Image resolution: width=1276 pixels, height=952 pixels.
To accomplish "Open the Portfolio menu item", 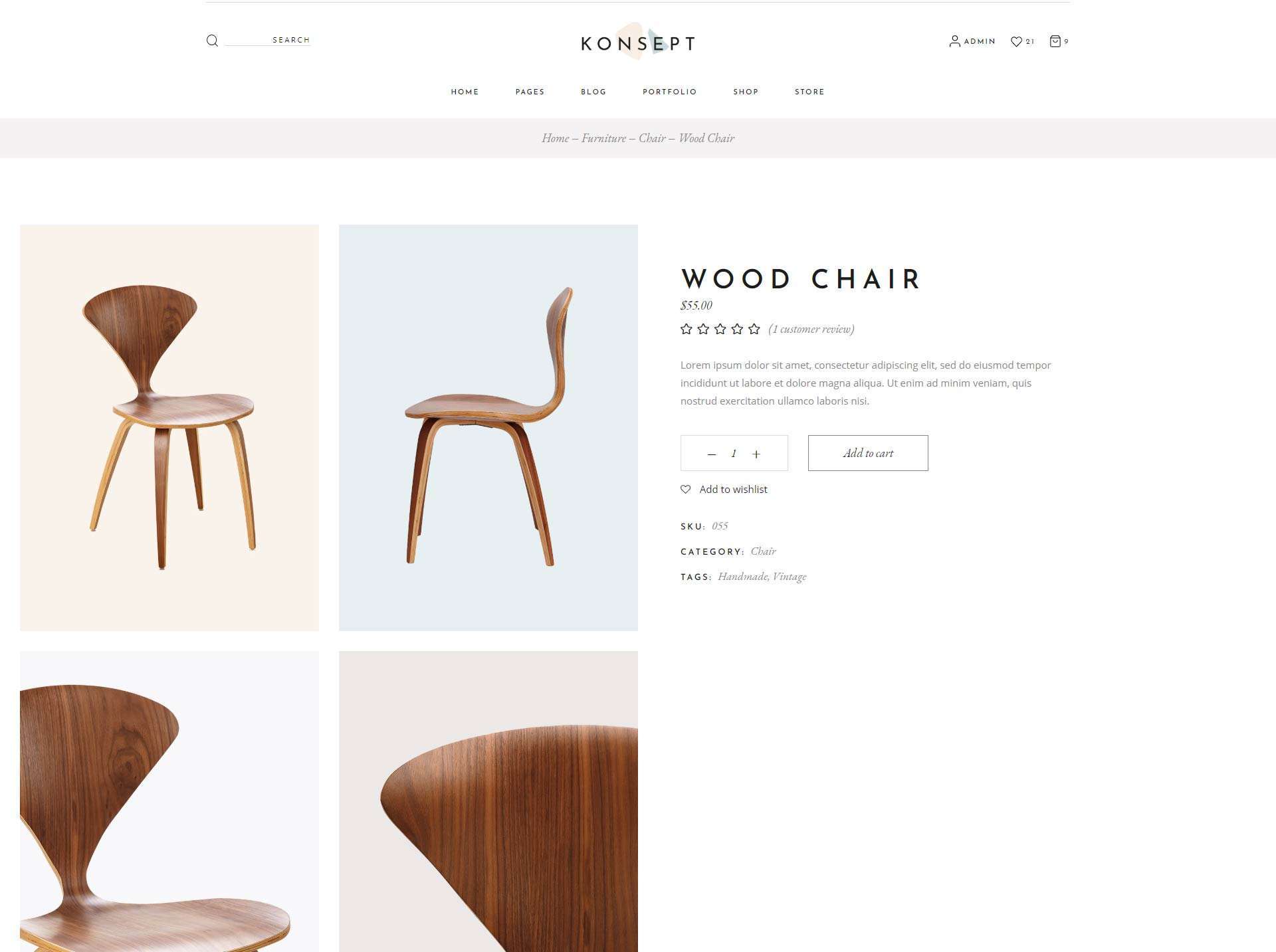I will pyautogui.click(x=669, y=92).
